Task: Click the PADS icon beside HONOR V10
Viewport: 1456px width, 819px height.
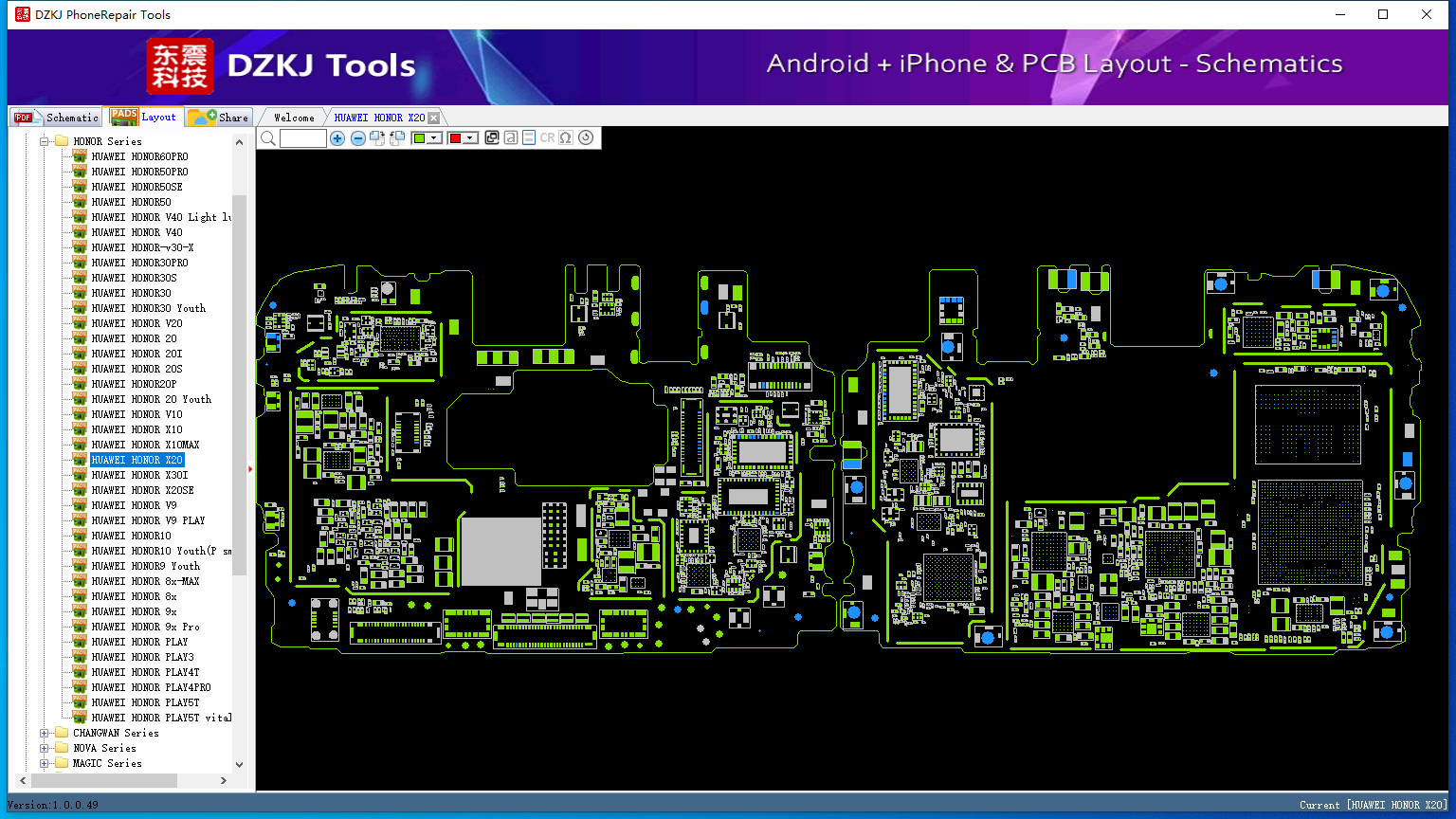Action: pyautogui.click(x=80, y=414)
